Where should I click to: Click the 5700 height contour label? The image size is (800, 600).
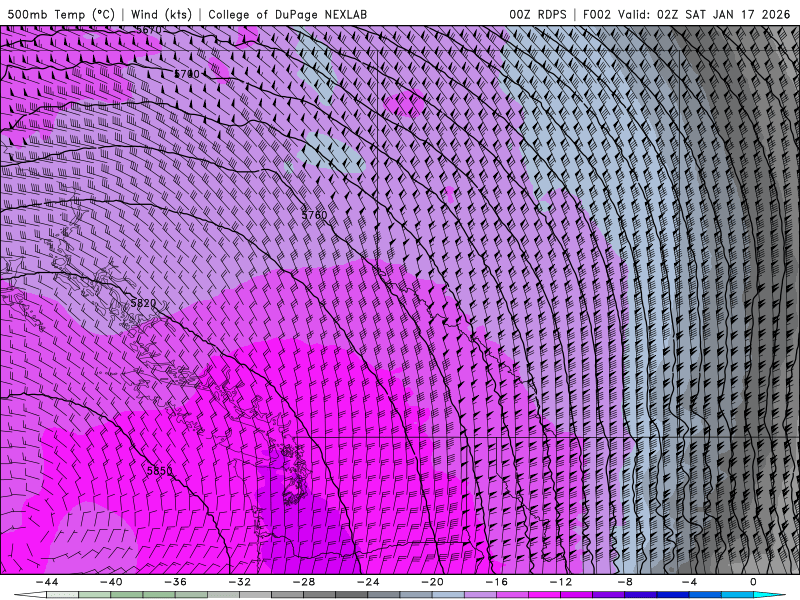(x=187, y=74)
